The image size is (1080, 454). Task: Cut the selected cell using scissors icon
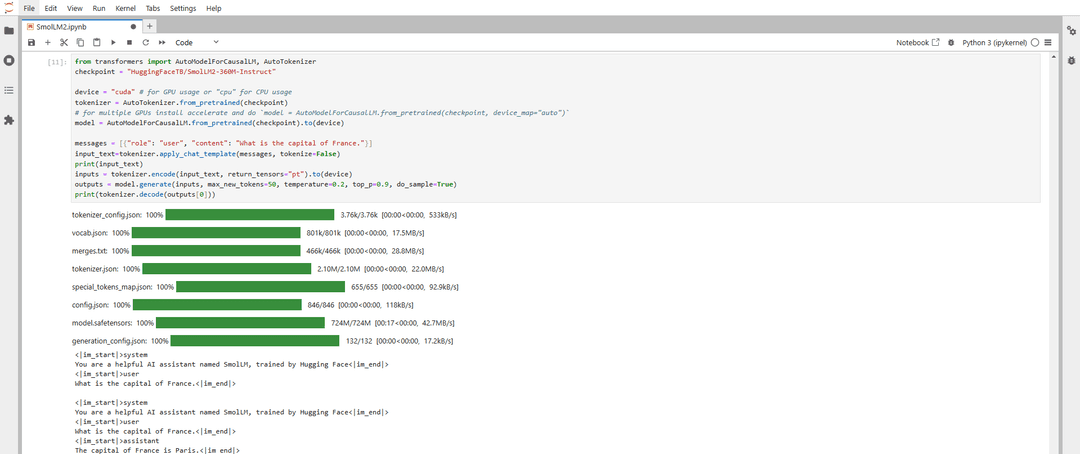click(x=64, y=43)
